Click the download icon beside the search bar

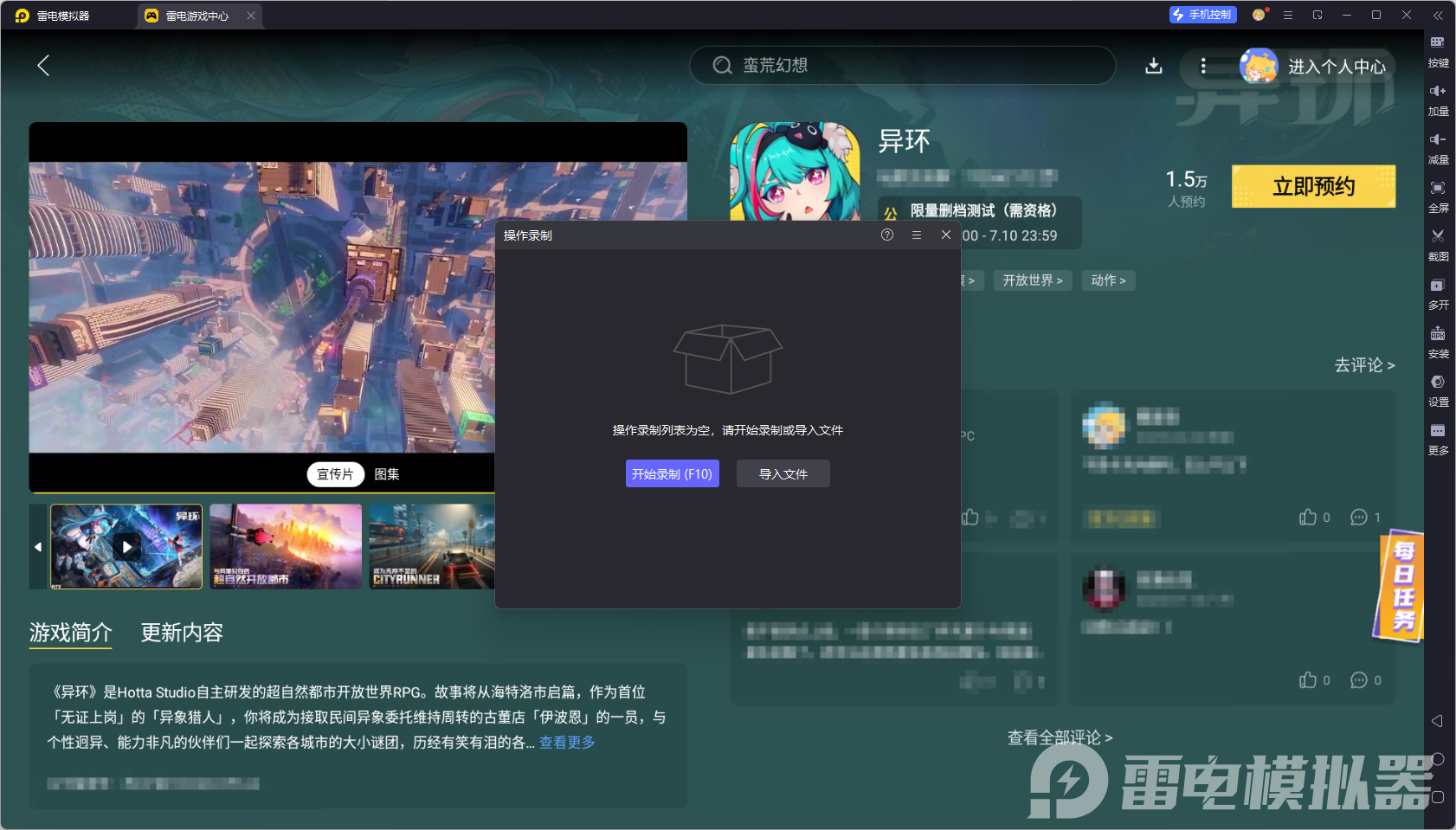point(1155,65)
